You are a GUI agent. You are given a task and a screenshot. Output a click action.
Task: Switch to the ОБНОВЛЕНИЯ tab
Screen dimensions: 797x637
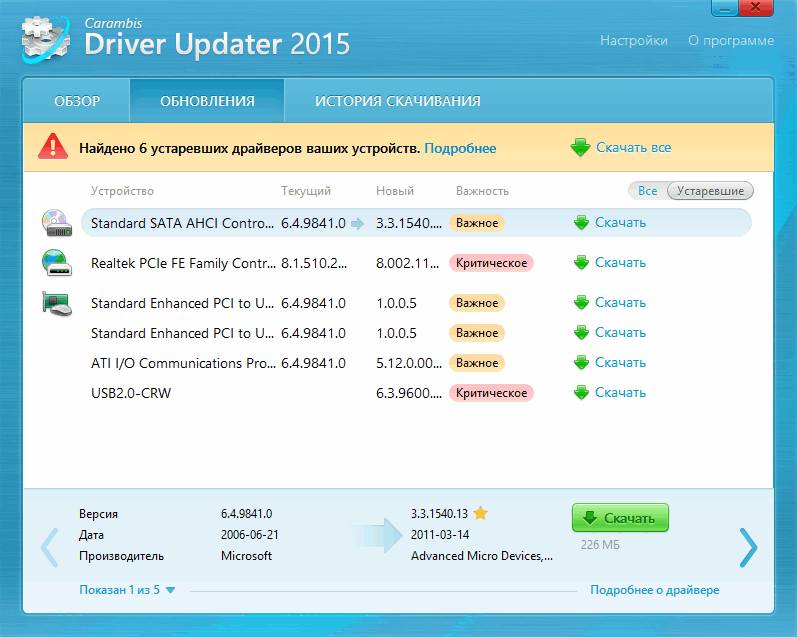pyautogui.click(x=207, y=101)
